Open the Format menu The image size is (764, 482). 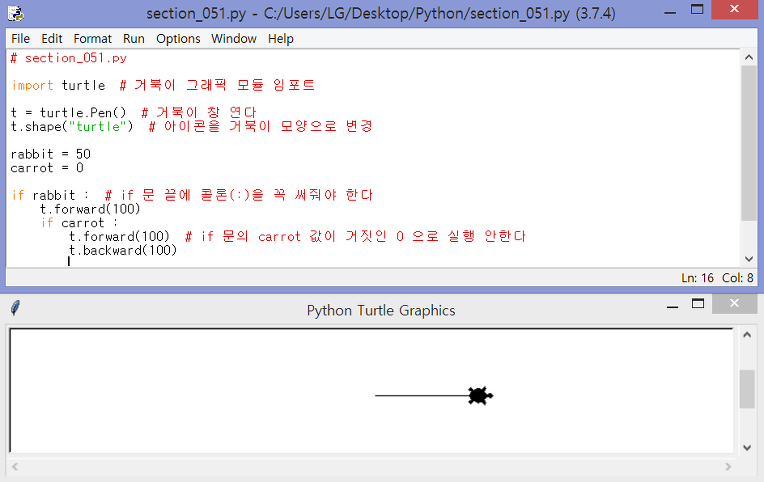pyautogui.click(x=93, y=39)
